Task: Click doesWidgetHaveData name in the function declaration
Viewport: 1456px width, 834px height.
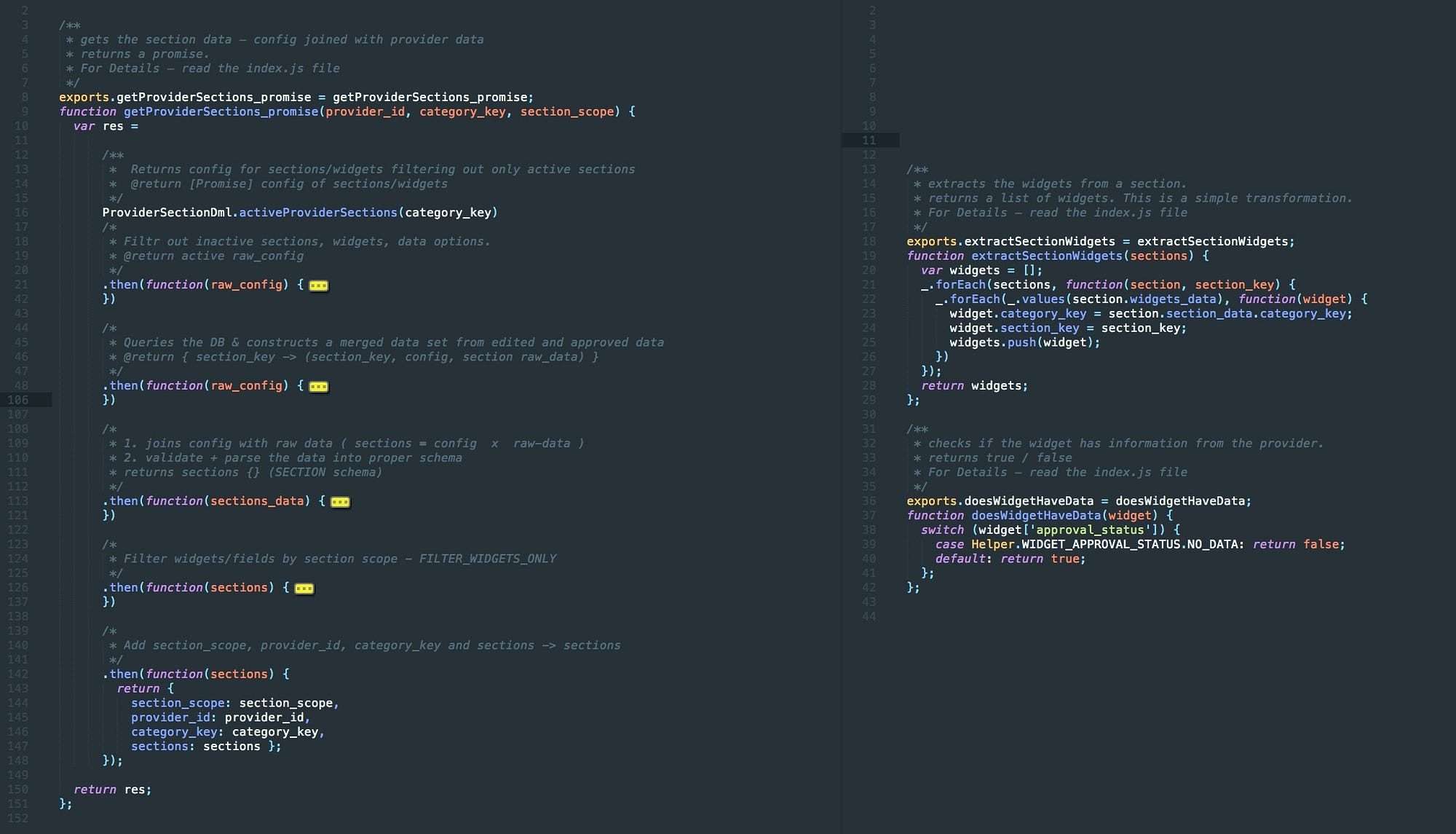Action: click(1036, 516)
